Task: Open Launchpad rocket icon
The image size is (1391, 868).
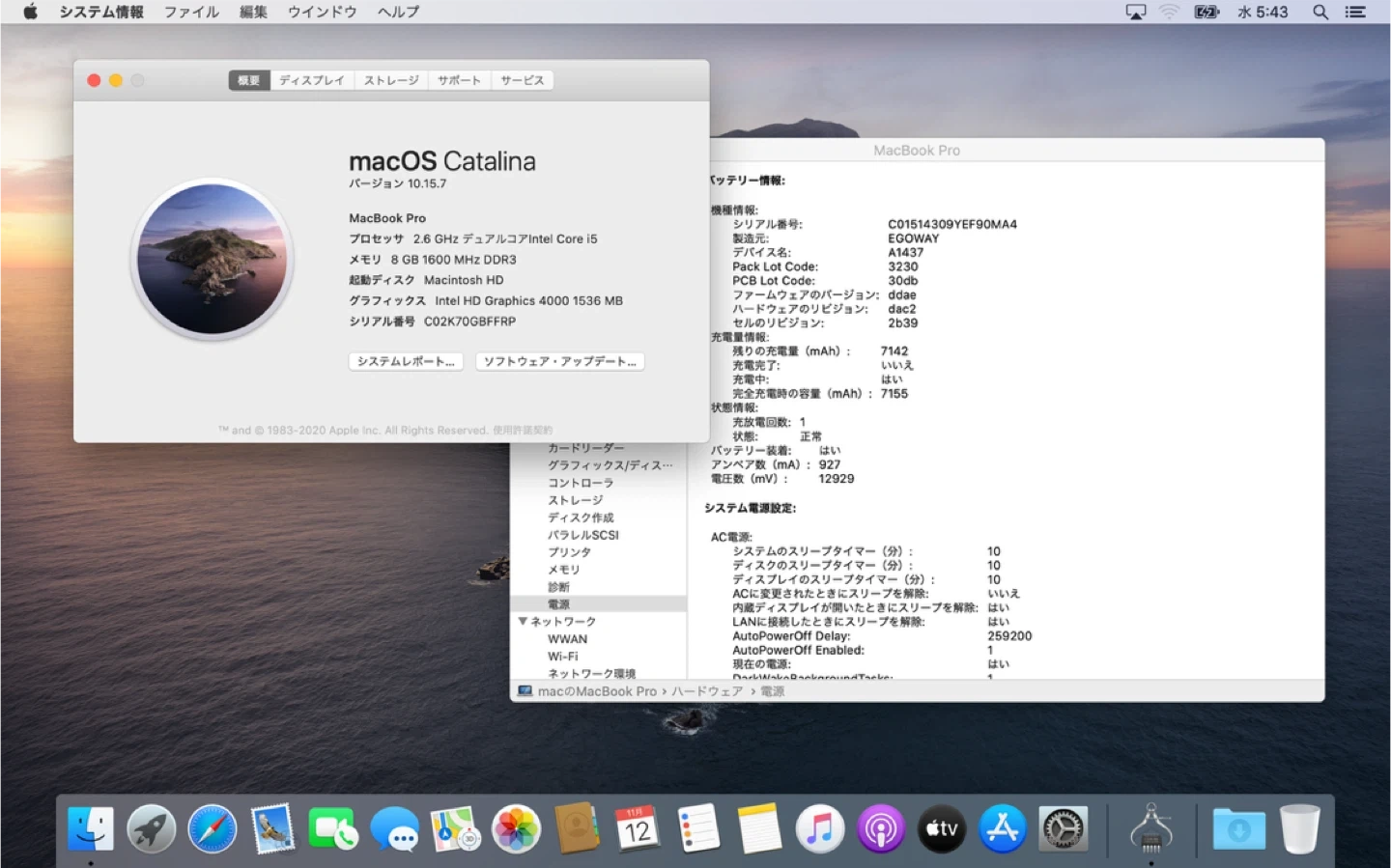Action: [152, 829]
